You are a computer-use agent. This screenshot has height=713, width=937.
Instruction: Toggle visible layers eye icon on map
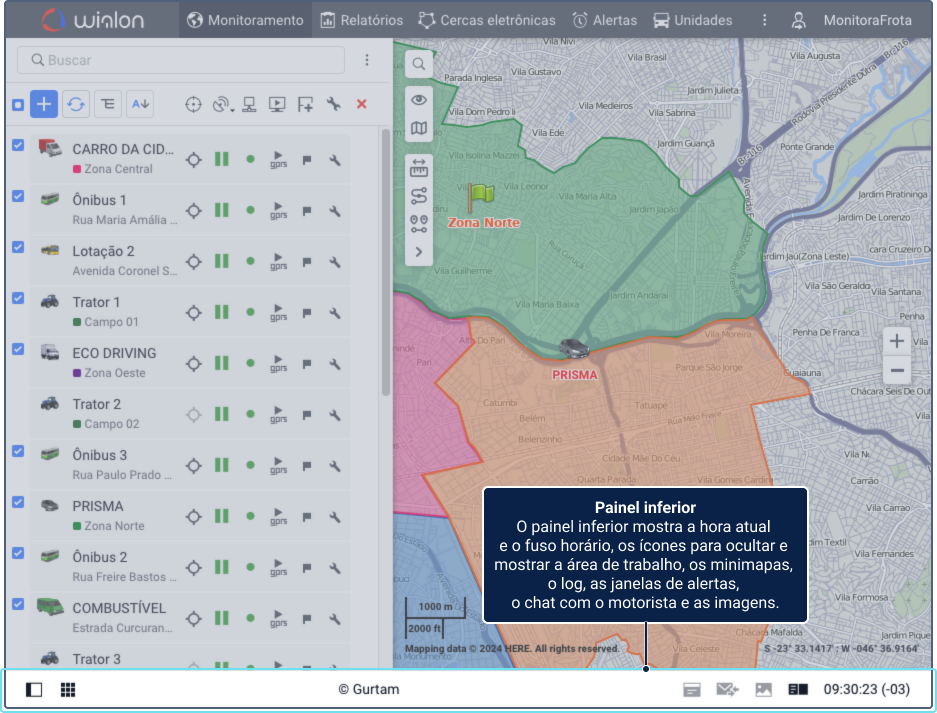[x=419, y=99]
